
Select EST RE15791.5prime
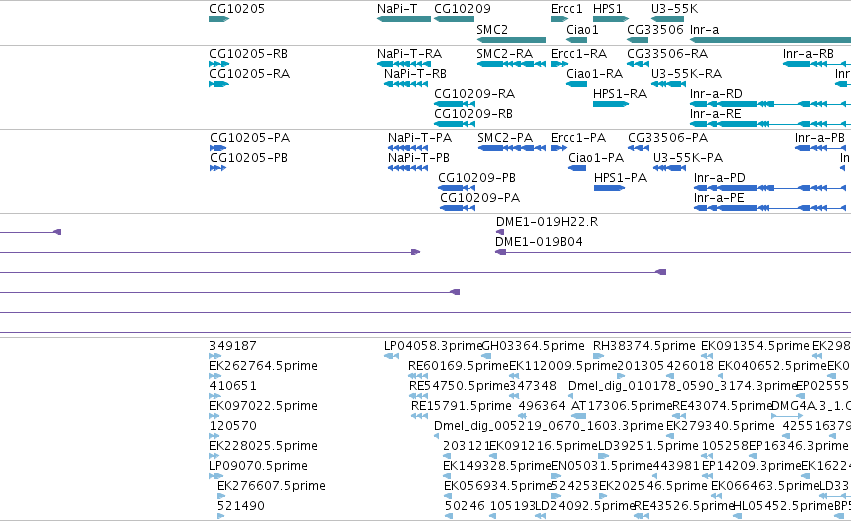coord(420,416)
